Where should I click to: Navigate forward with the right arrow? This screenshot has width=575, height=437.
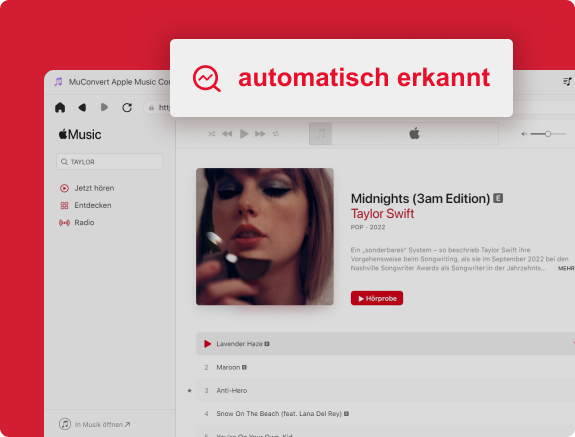pyautogui.click(x=105, y=107)
